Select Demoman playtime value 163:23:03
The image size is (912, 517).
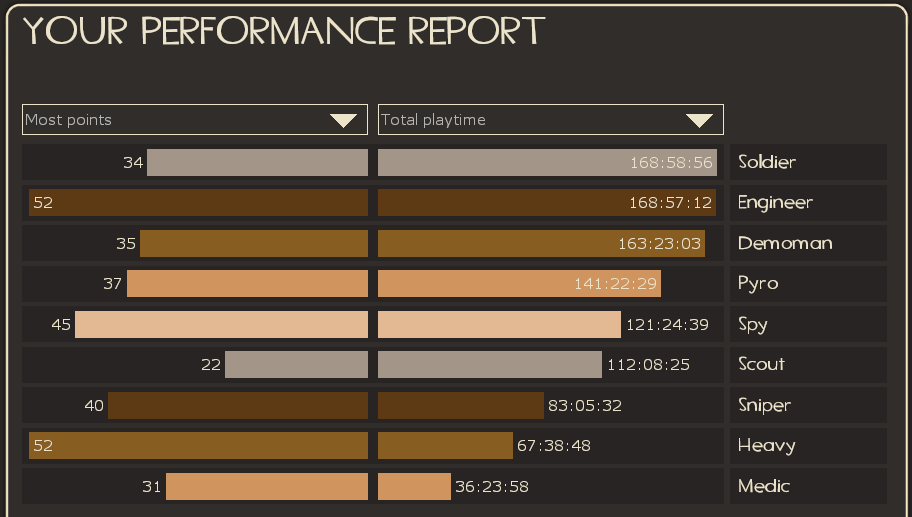(x=660, y=243)
